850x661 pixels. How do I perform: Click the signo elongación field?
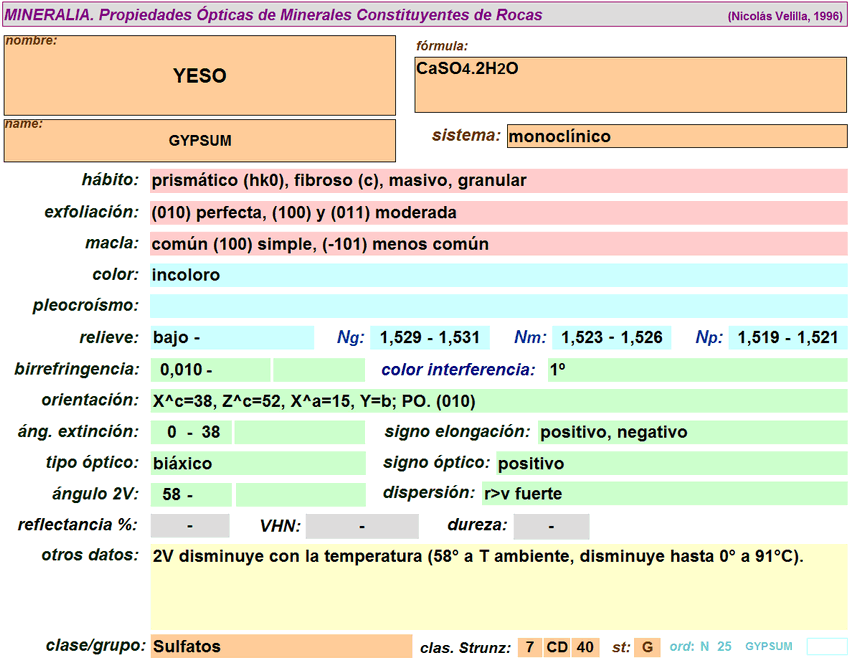[x=692, y=432]
